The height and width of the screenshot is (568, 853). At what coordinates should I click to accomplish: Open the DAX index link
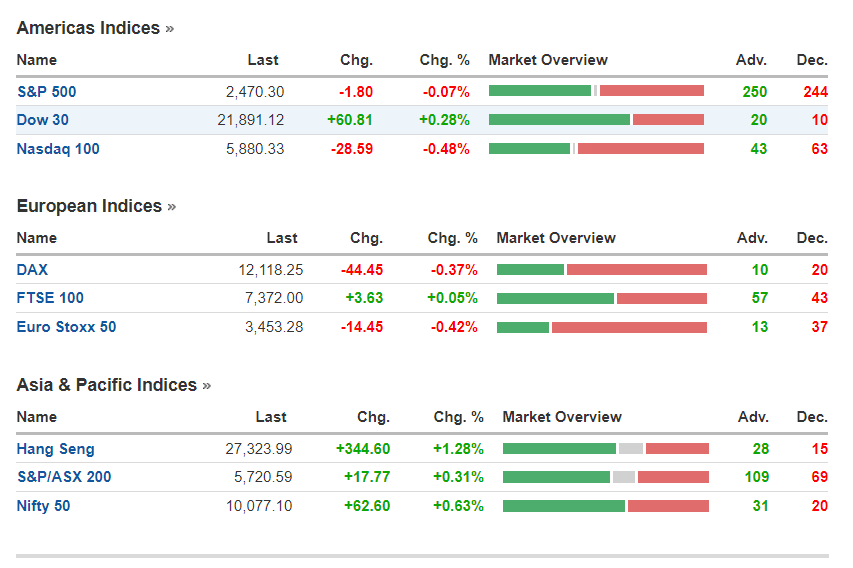[32, 270]
